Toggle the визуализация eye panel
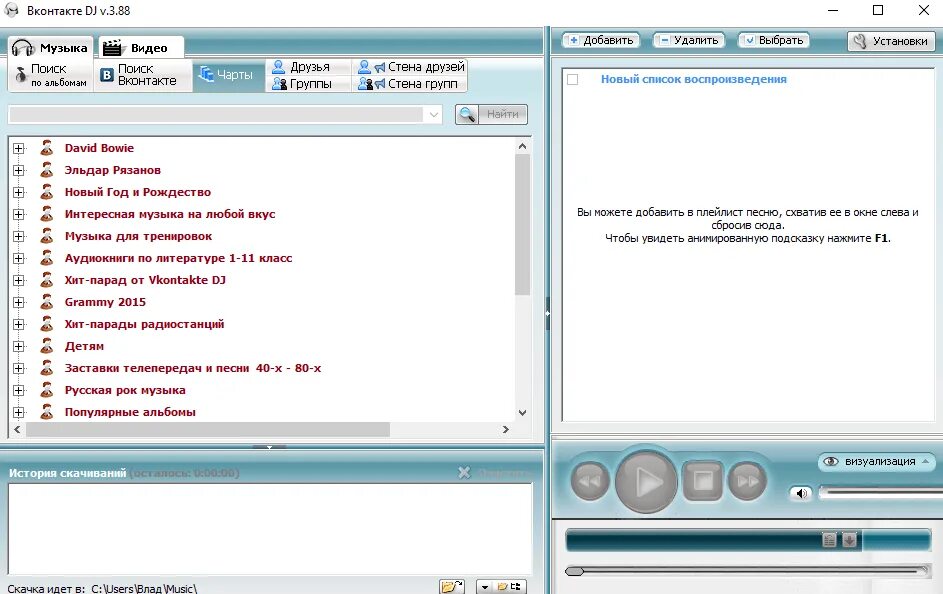The image size is (943, 594). [876, 462]
